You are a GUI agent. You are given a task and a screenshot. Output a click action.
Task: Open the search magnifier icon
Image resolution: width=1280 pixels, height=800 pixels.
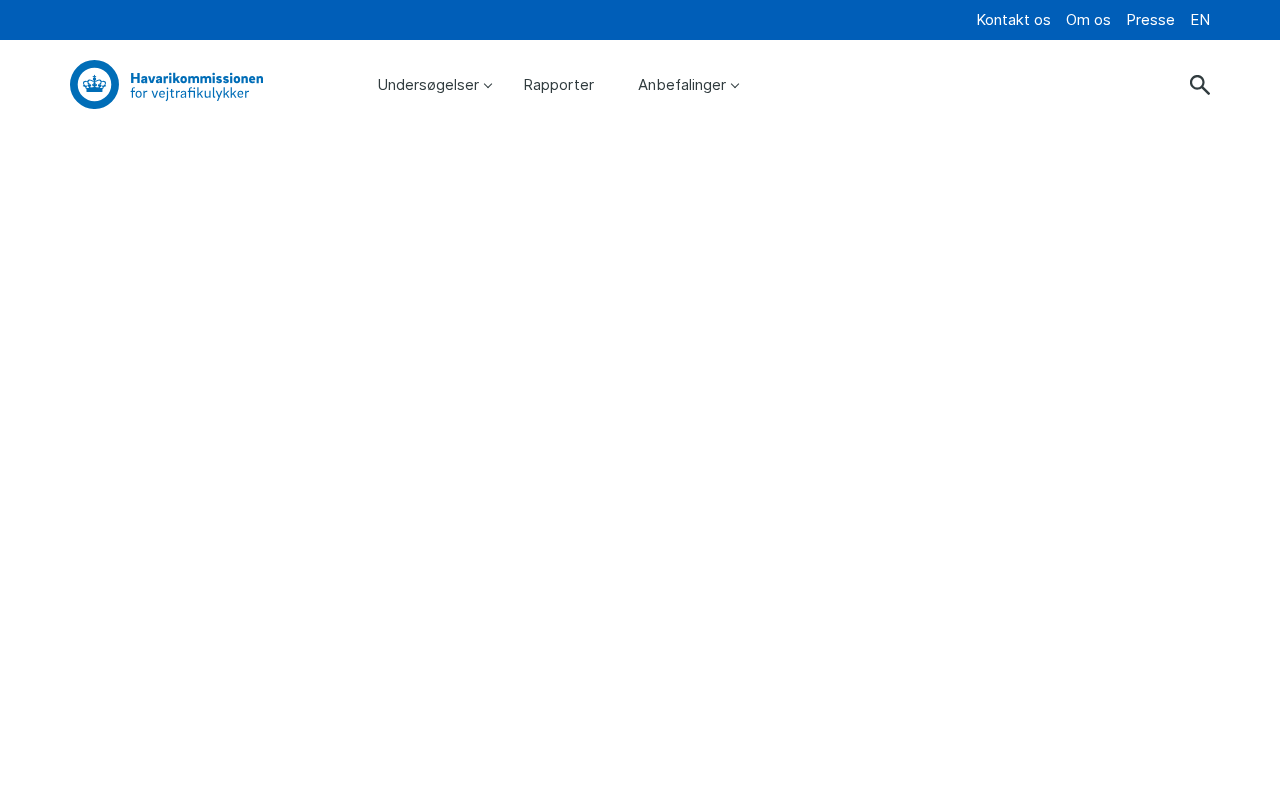coord(1199,85)
